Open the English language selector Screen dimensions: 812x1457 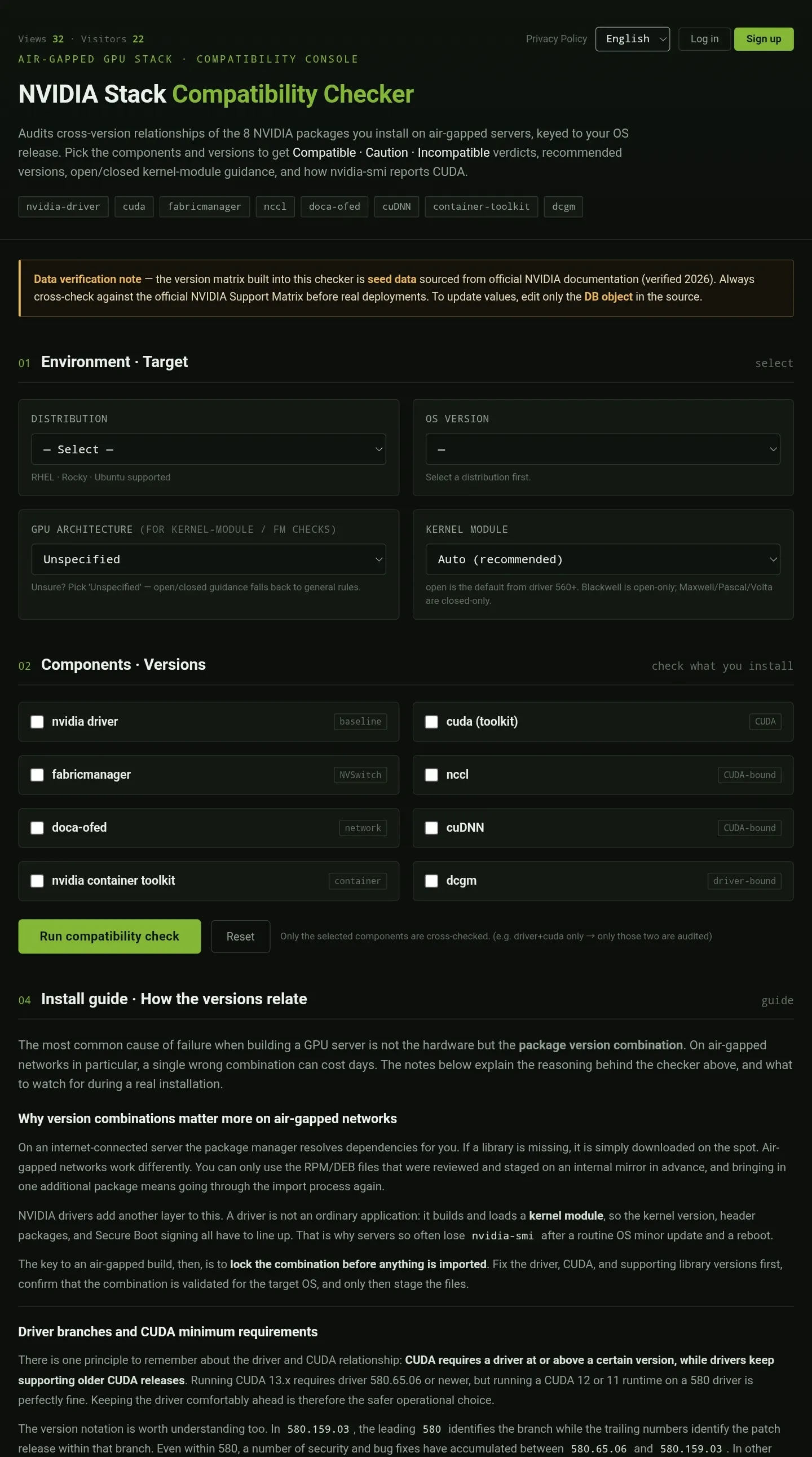click(632, 39)
